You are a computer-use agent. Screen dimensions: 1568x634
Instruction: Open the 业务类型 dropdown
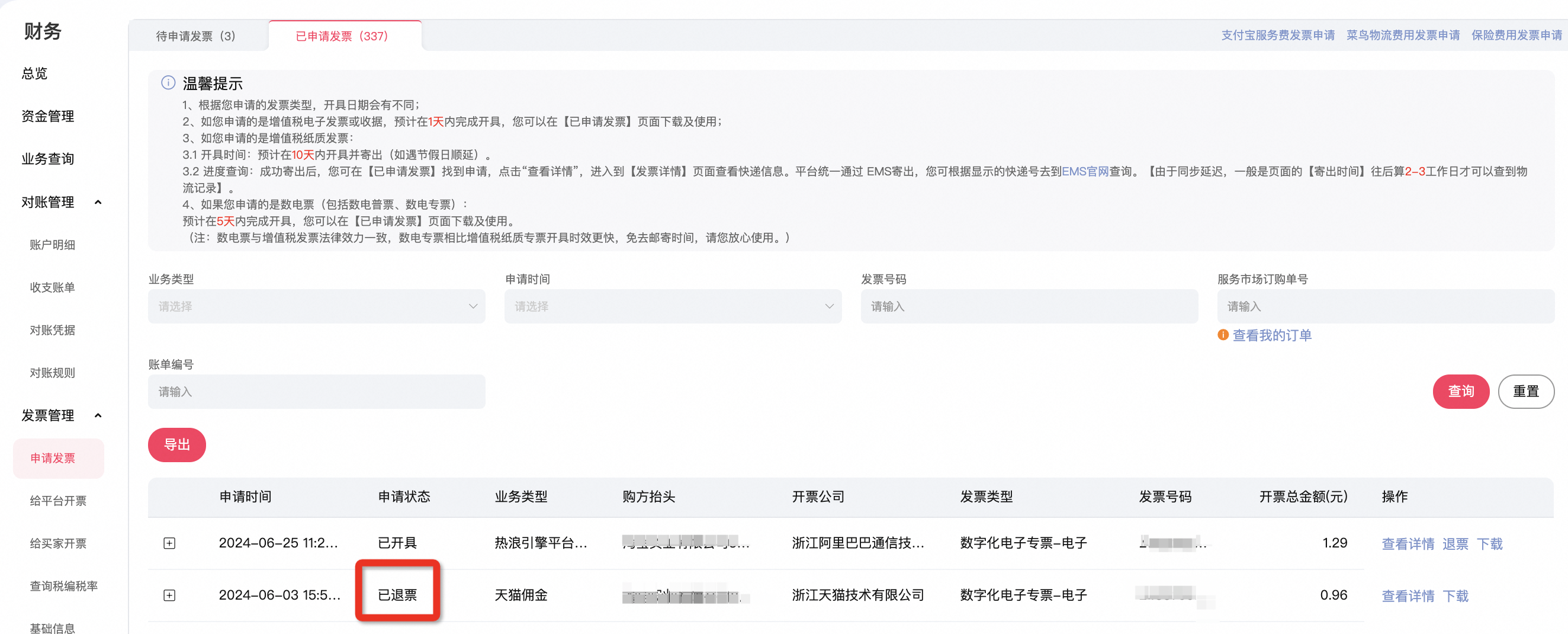click(x=317, y=306)
